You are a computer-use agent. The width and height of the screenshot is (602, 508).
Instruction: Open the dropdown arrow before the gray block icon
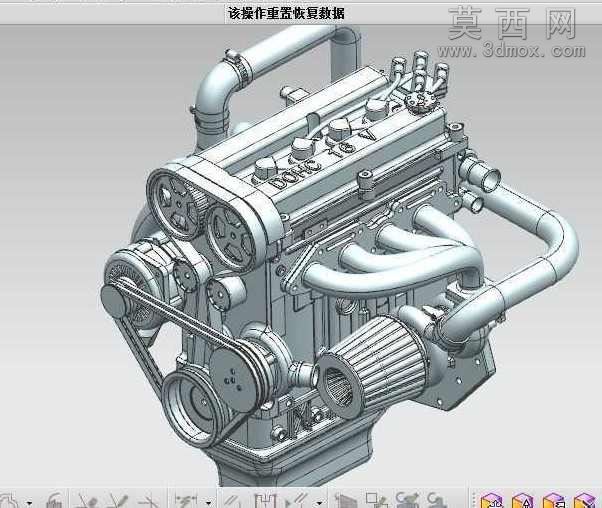pos(319,502)
